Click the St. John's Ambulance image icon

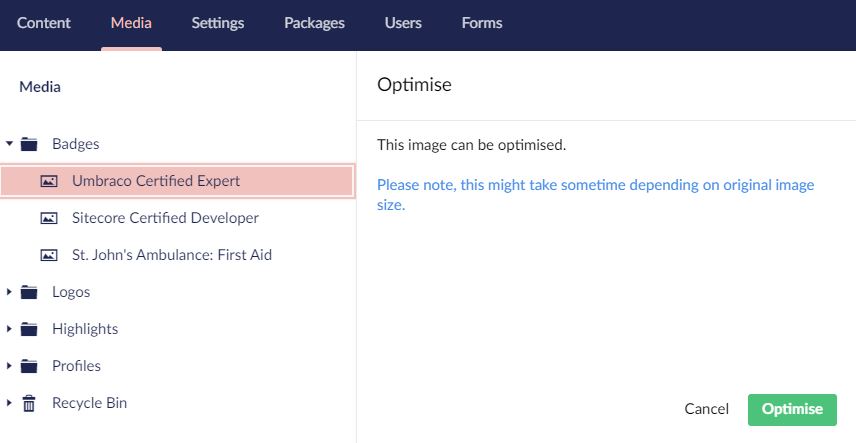49,255
